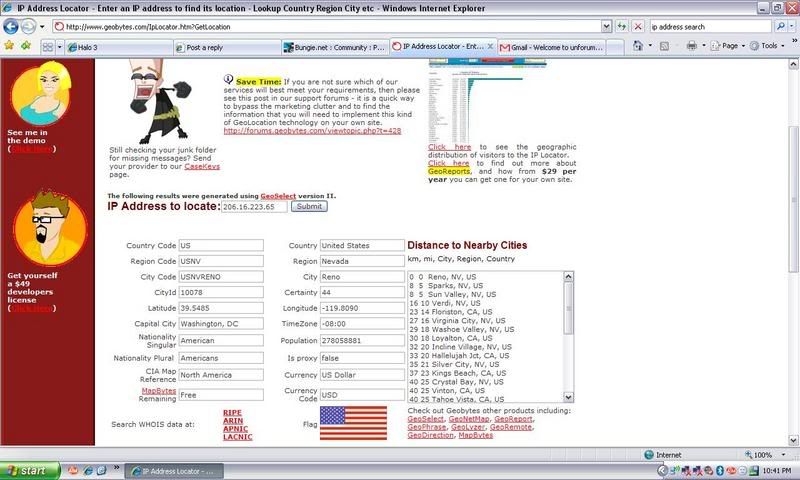Switch to the Bungie.net Community tab
The height and width of the screenshot is (480, 800).
[x=335, y=47]
